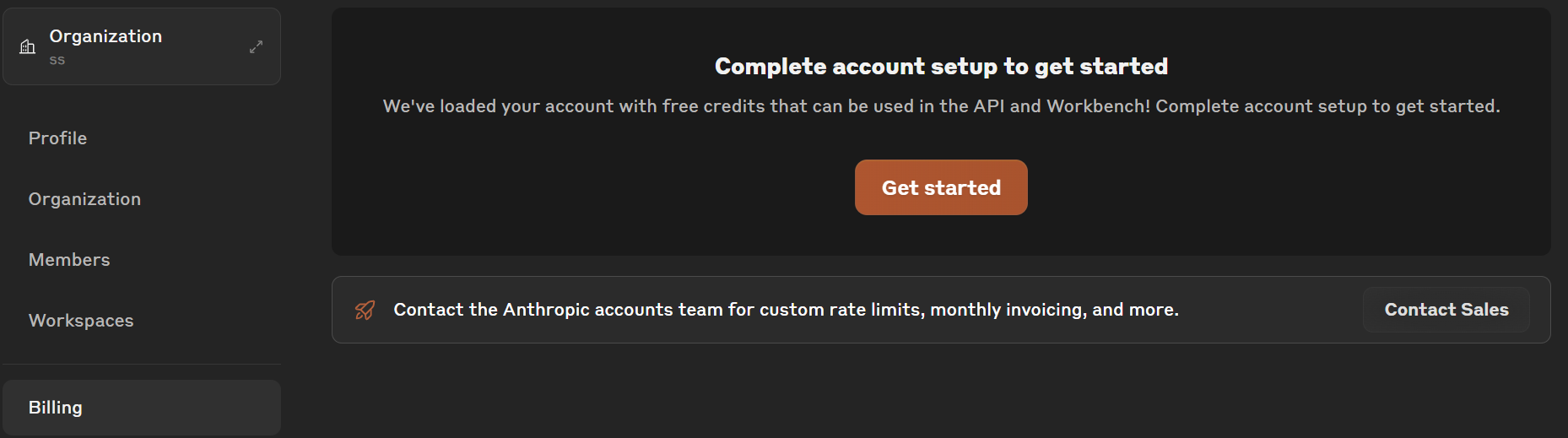Expand the organization switcher arrows icon

click(257, 46)
